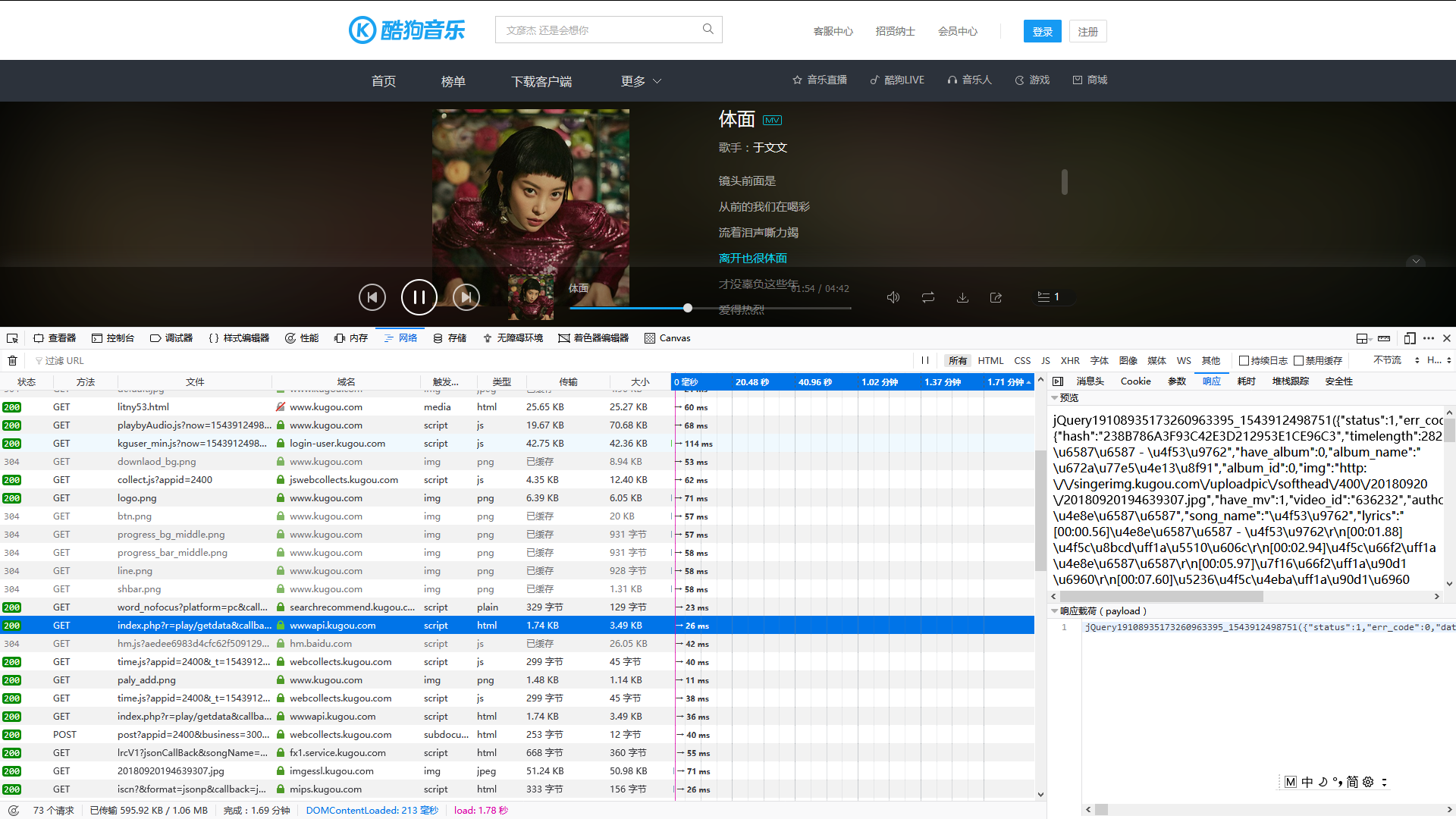Click the network list scroll-up arrow
The image size is (1456, 819).
coord(1040,379)
